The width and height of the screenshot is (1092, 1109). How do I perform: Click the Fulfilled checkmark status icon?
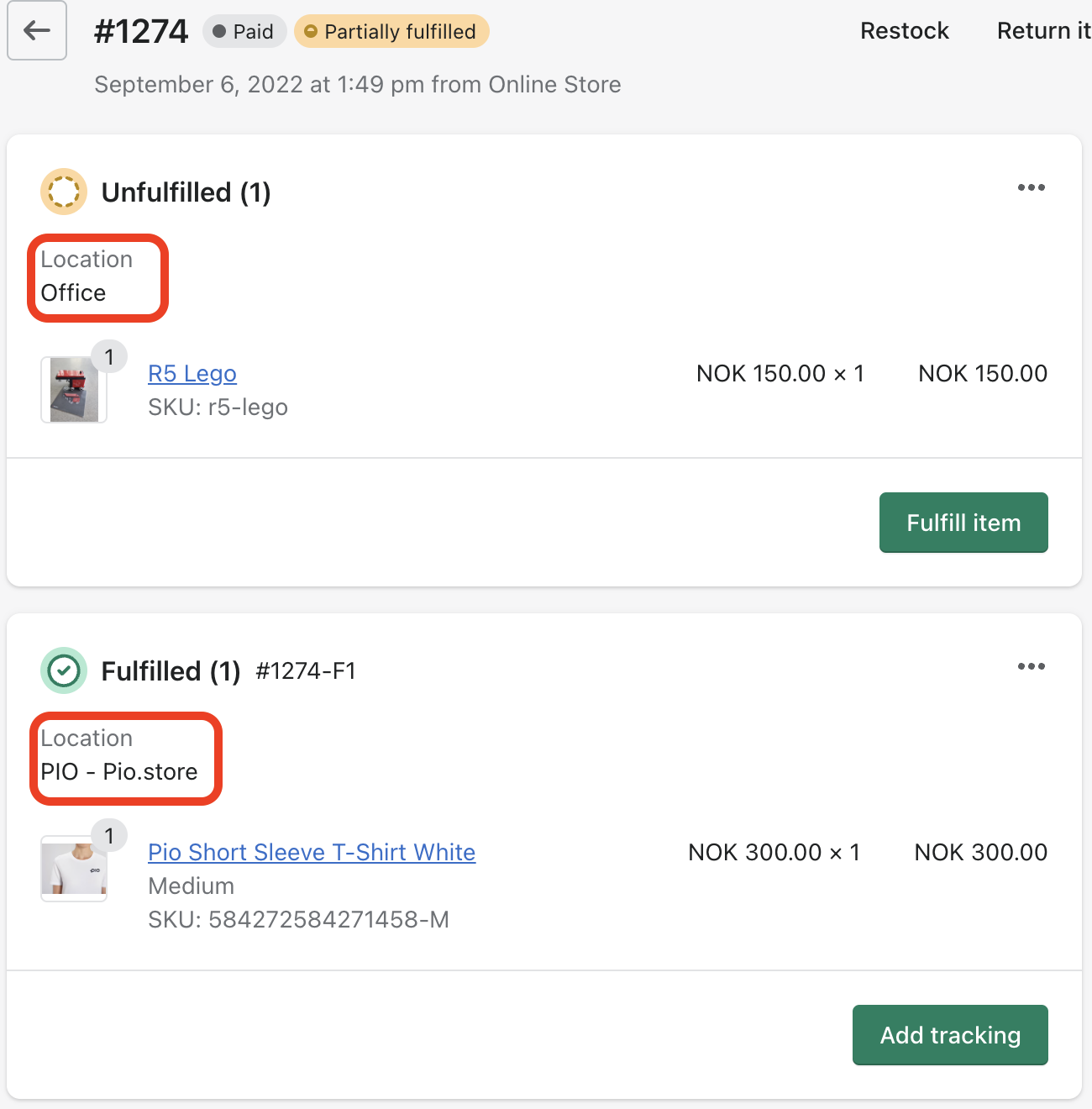(64, 670)
